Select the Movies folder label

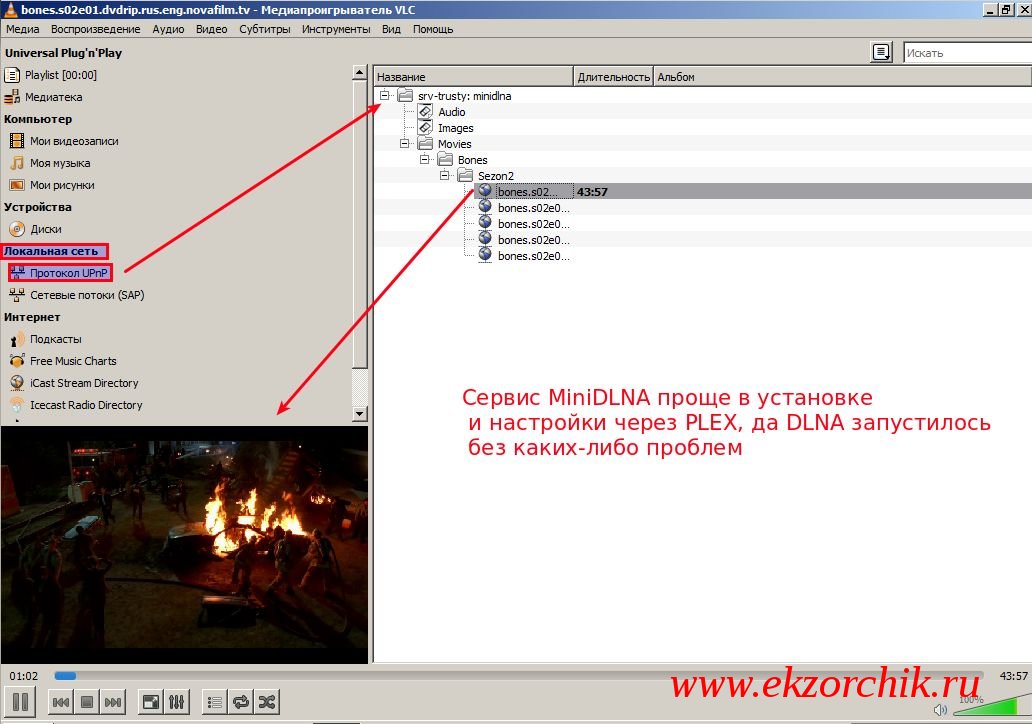click(455, 144)
